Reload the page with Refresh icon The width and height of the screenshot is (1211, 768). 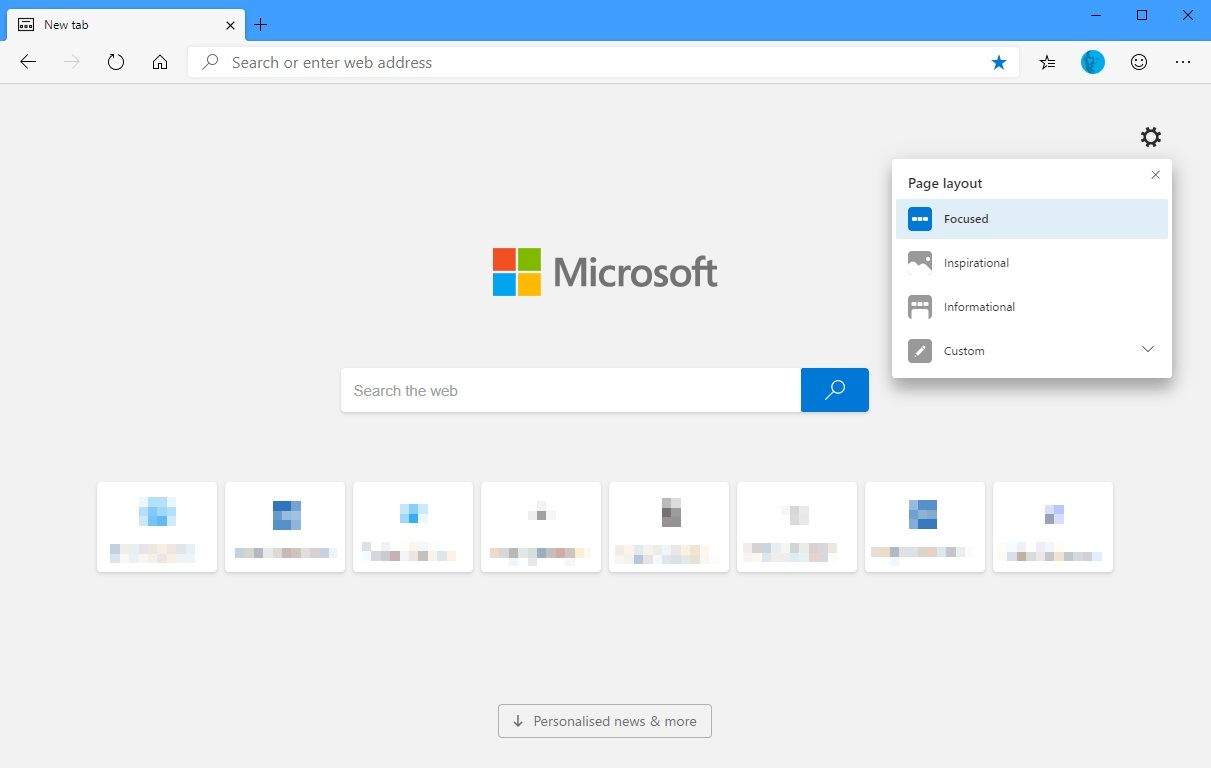click(116, 62)
